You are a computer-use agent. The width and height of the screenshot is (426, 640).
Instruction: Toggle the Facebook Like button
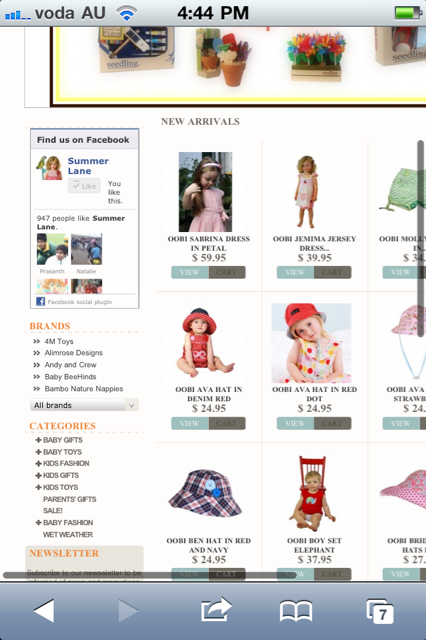click(84, 186)
